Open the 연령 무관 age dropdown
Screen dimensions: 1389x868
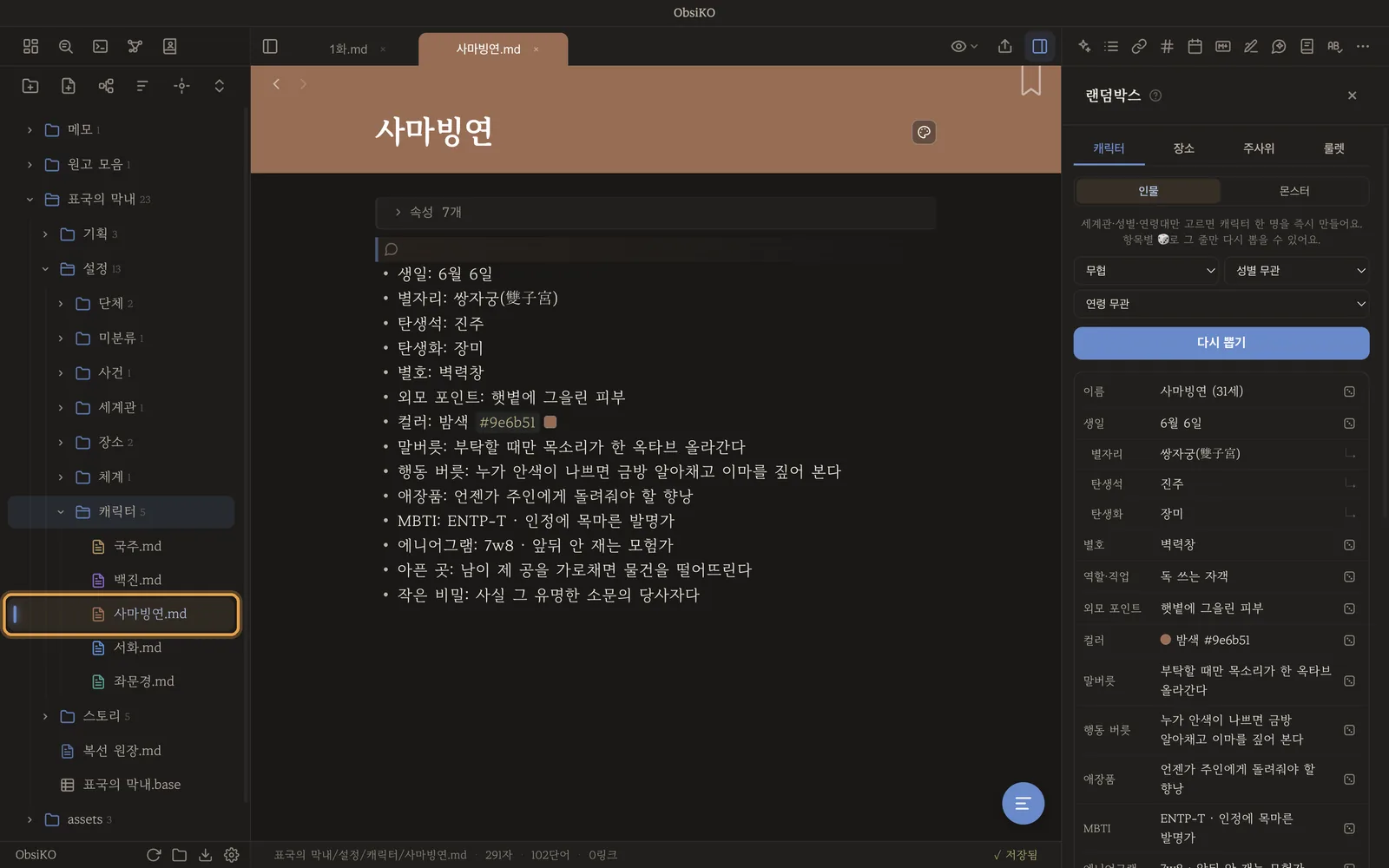(1221, 304)
